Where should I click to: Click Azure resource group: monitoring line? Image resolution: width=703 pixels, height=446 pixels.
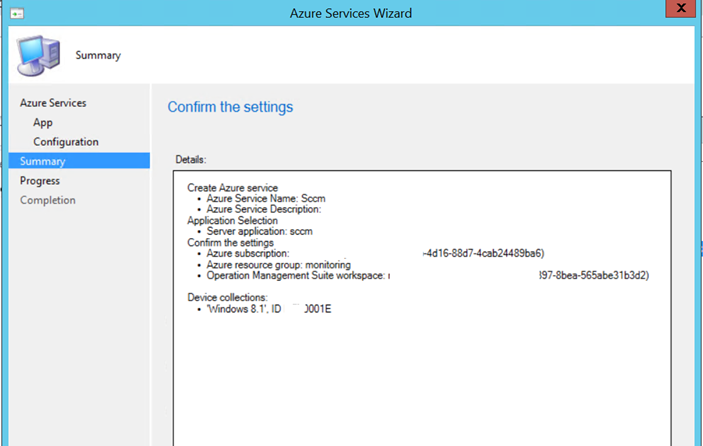point(278,264)
